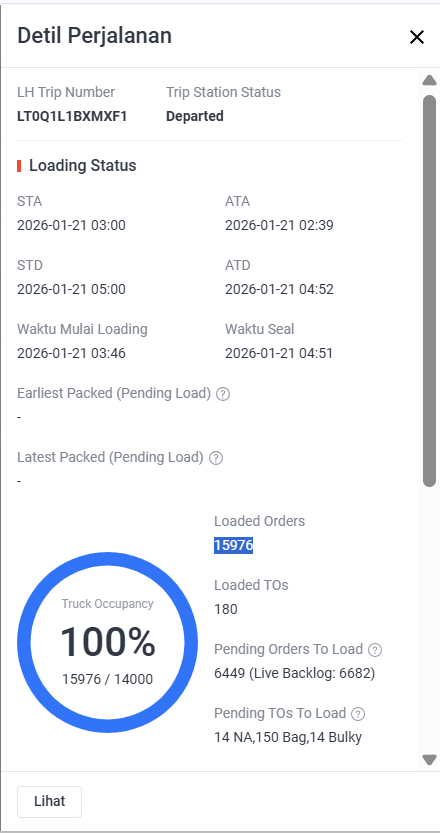Click the vertical scrollbar thumb

(x=429, y=291)
